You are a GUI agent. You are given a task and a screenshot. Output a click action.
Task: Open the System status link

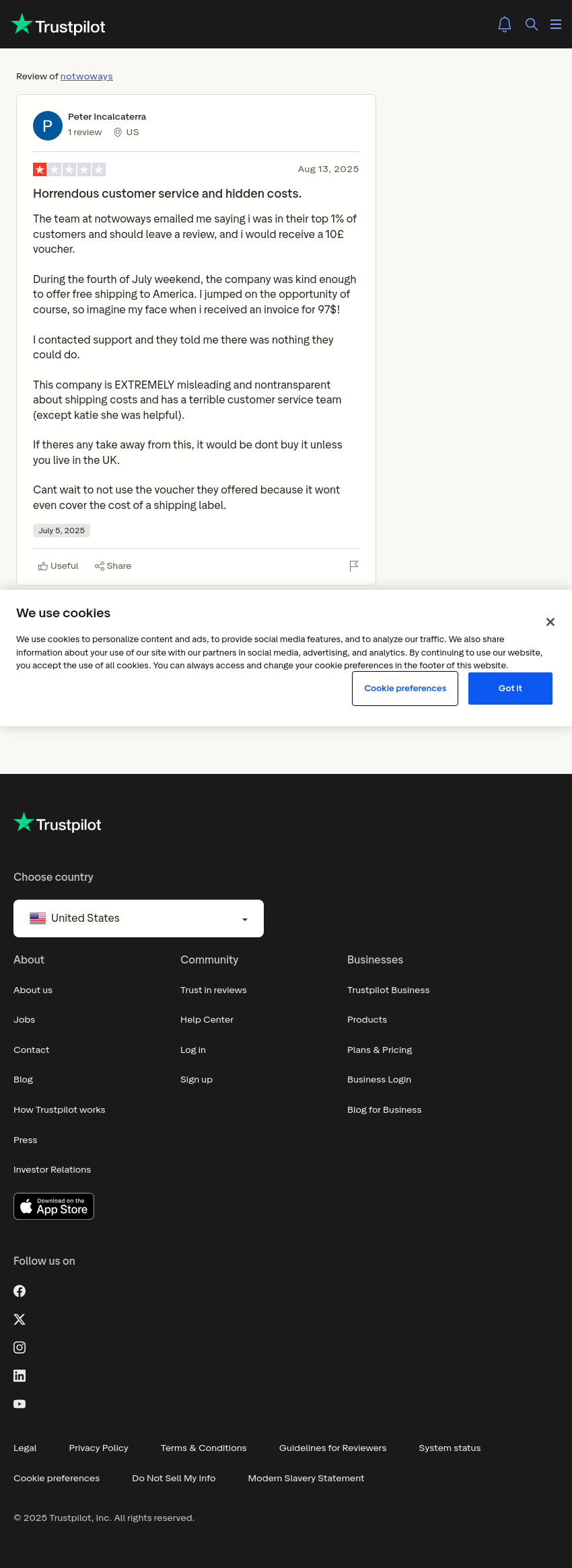tap(450, 1448)
